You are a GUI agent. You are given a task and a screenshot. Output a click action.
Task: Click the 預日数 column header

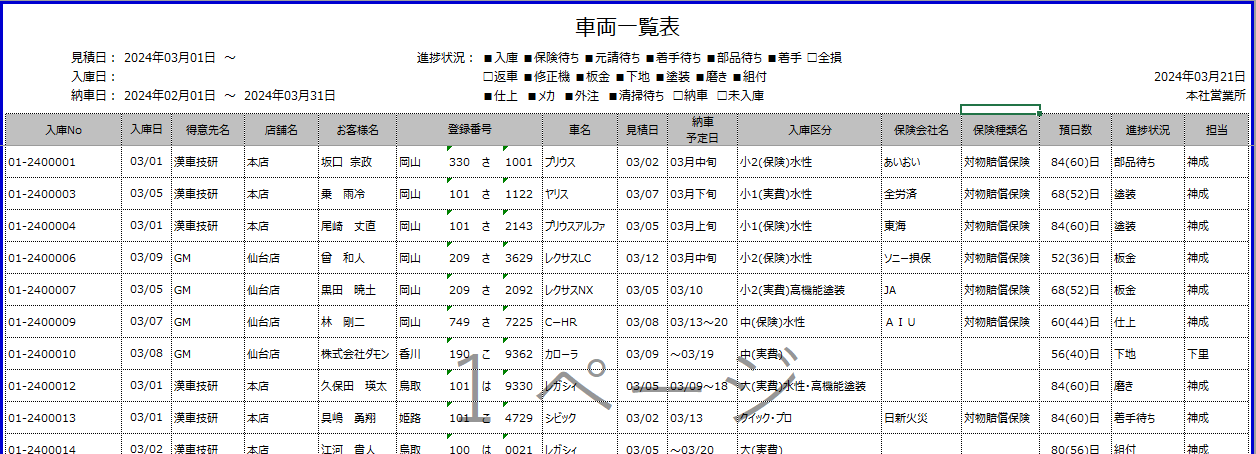1075,130
